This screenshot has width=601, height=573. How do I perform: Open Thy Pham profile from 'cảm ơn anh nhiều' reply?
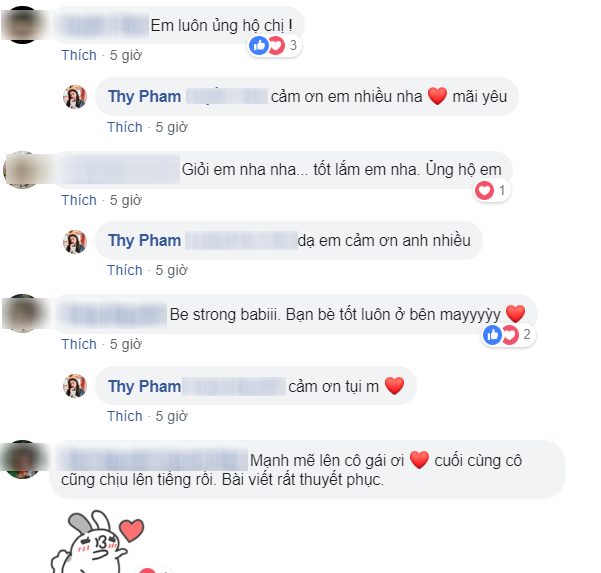tap(145, 241)
